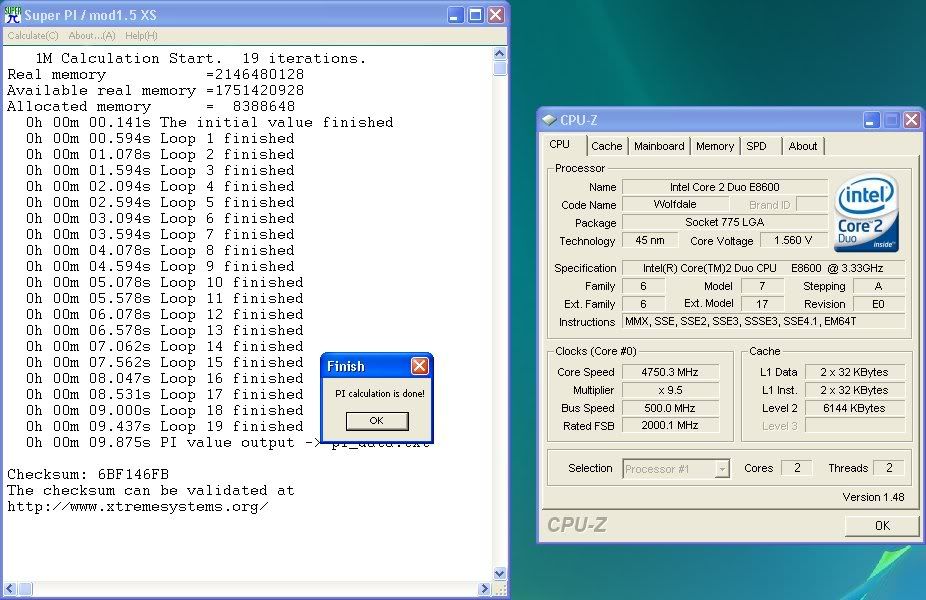Image resolution: width=926 pixels, height=600 pixels.
Task: Click the 'Real memory' line in Super PI
Action: pyautogui.click(x=155, y=74)
